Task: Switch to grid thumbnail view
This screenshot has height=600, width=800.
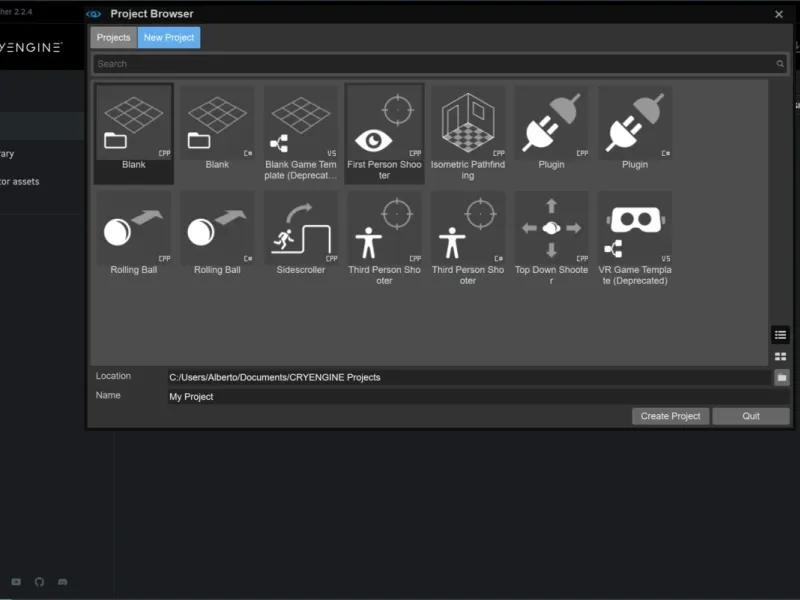Action: (x=780, y=357)
